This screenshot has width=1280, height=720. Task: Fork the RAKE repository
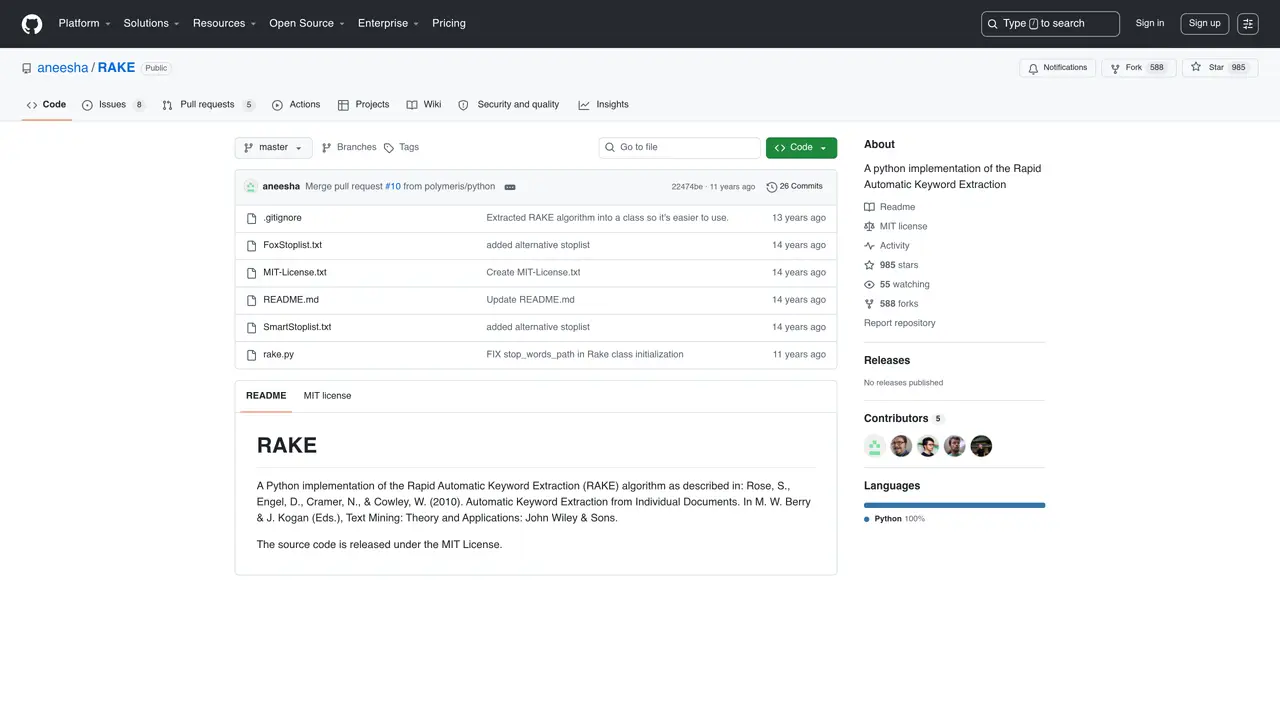(x=1137, y=68)
